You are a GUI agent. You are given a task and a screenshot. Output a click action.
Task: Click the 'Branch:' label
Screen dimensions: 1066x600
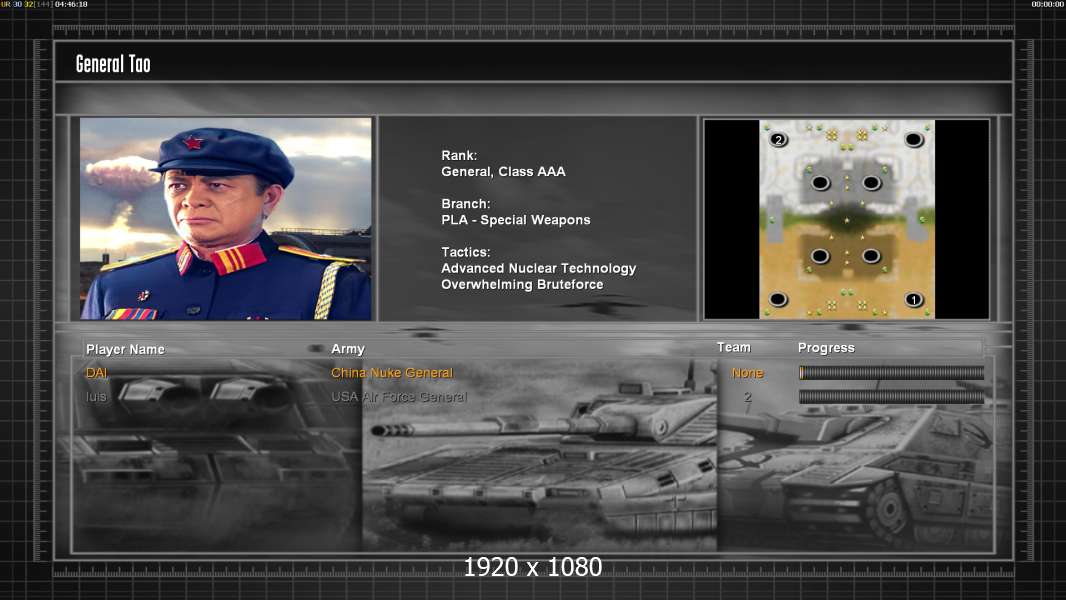[x=466, y=204]
